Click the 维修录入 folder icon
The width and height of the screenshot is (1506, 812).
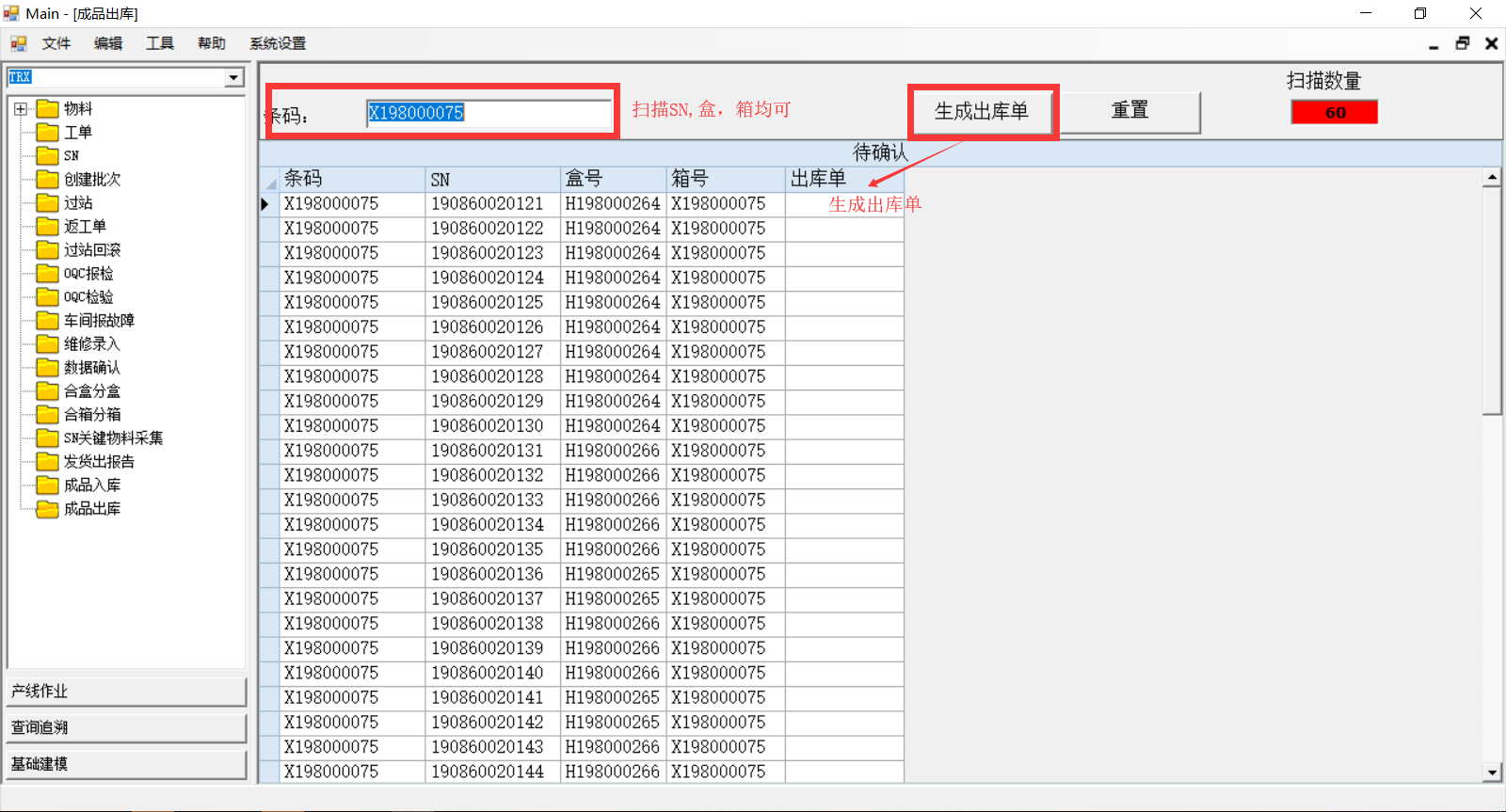click(47, 344)
